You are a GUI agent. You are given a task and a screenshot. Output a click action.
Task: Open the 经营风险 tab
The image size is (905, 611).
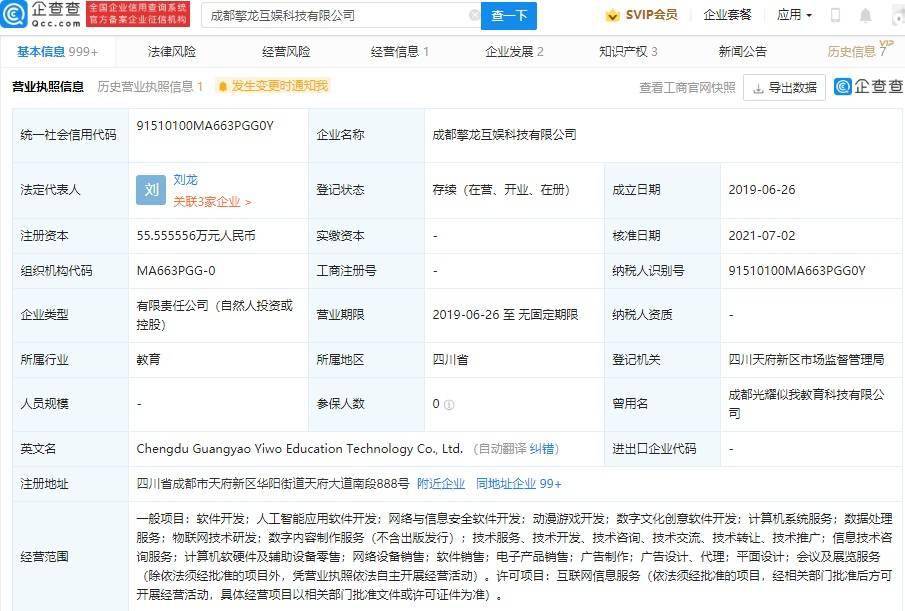tap(286, 52)
